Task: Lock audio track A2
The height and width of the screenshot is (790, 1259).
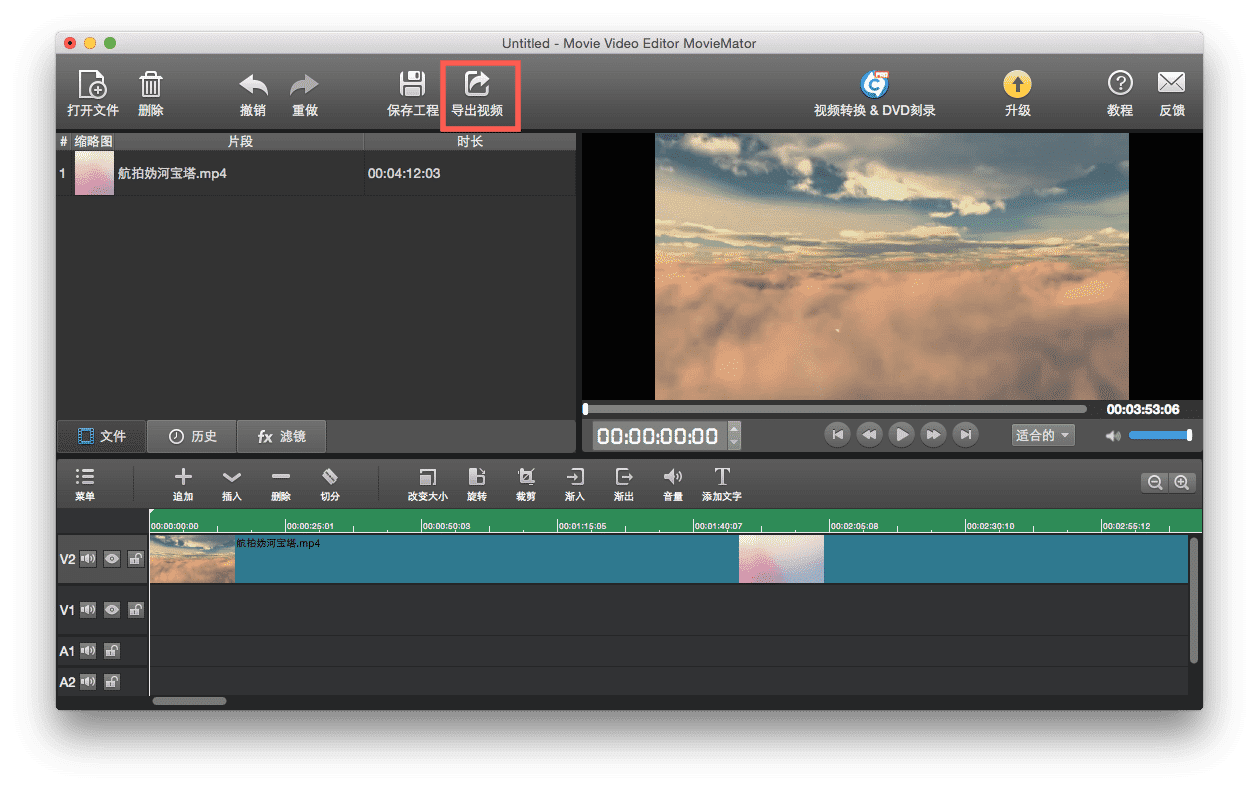Action: coord(112,682)
